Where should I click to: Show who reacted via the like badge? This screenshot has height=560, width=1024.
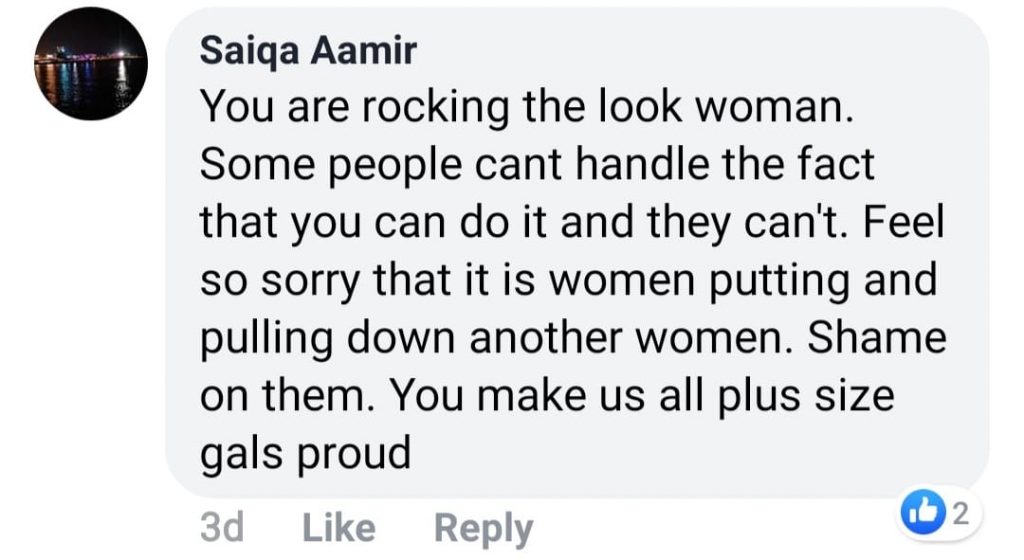938,513
